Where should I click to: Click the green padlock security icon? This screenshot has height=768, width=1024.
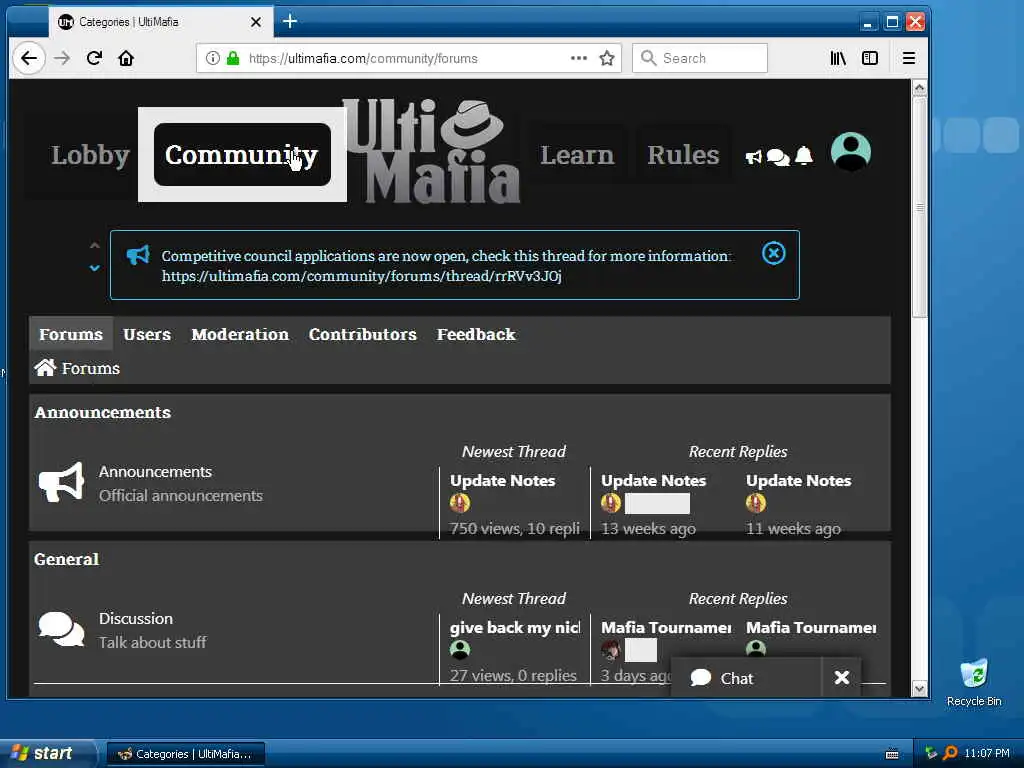point(232,58)
